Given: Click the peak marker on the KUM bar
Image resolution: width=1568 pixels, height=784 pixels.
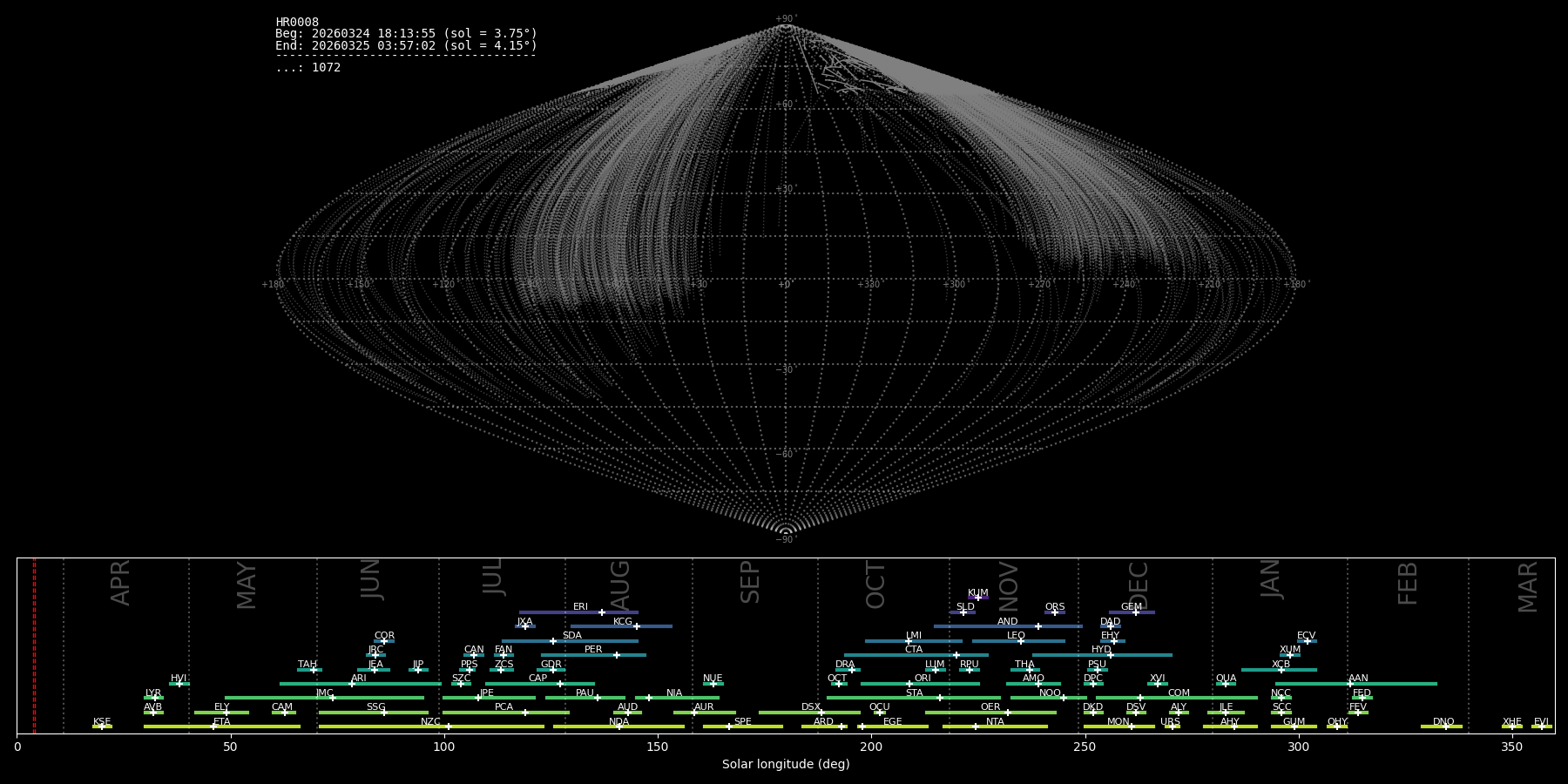Looking at the screenshot, I should [x=977, y=598].
